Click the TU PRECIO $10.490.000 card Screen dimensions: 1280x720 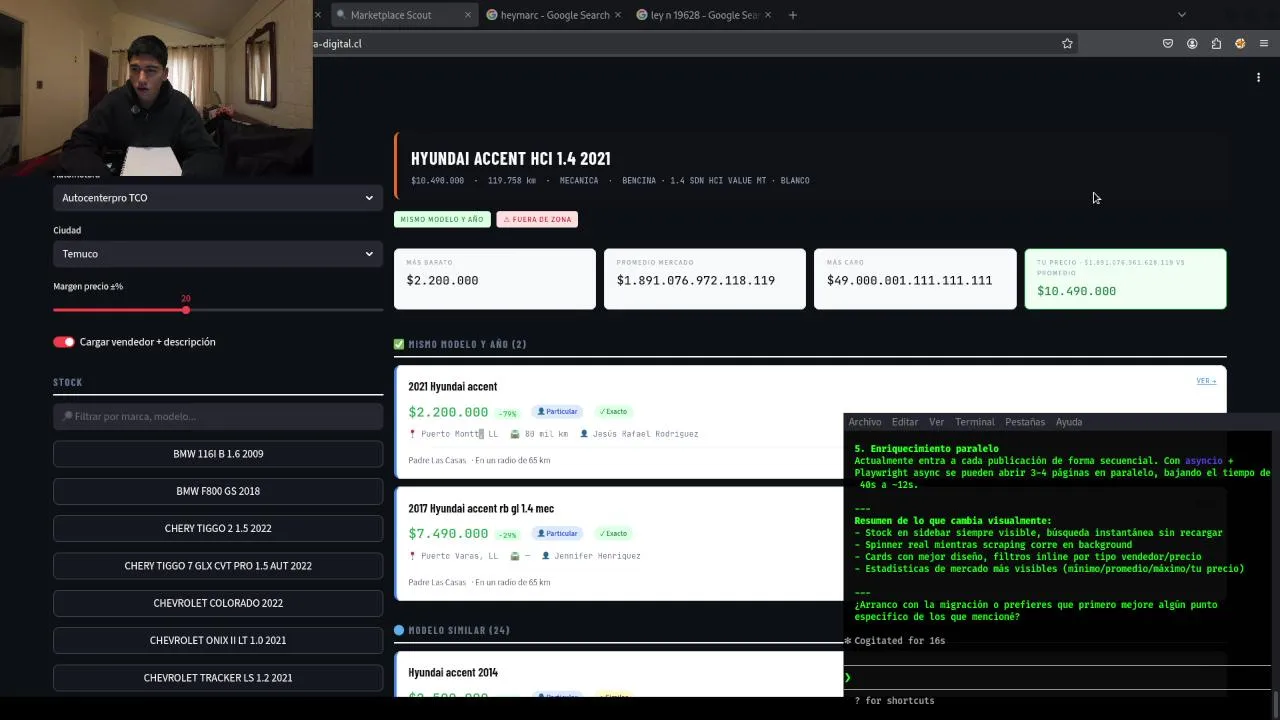[x=1126, y=279]
